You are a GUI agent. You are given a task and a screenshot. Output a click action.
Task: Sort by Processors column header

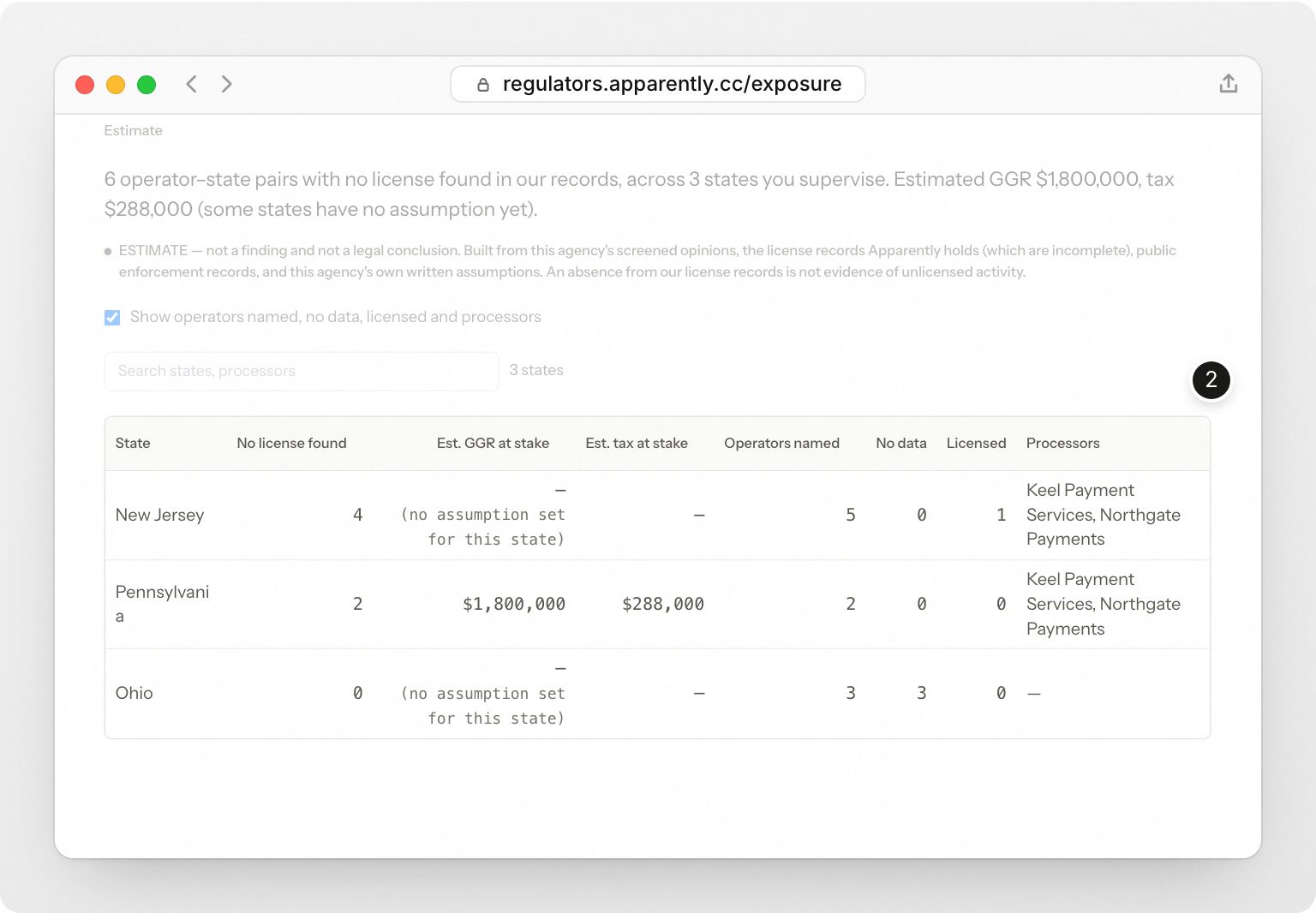pyautogui.click(x=1062, y=443)
